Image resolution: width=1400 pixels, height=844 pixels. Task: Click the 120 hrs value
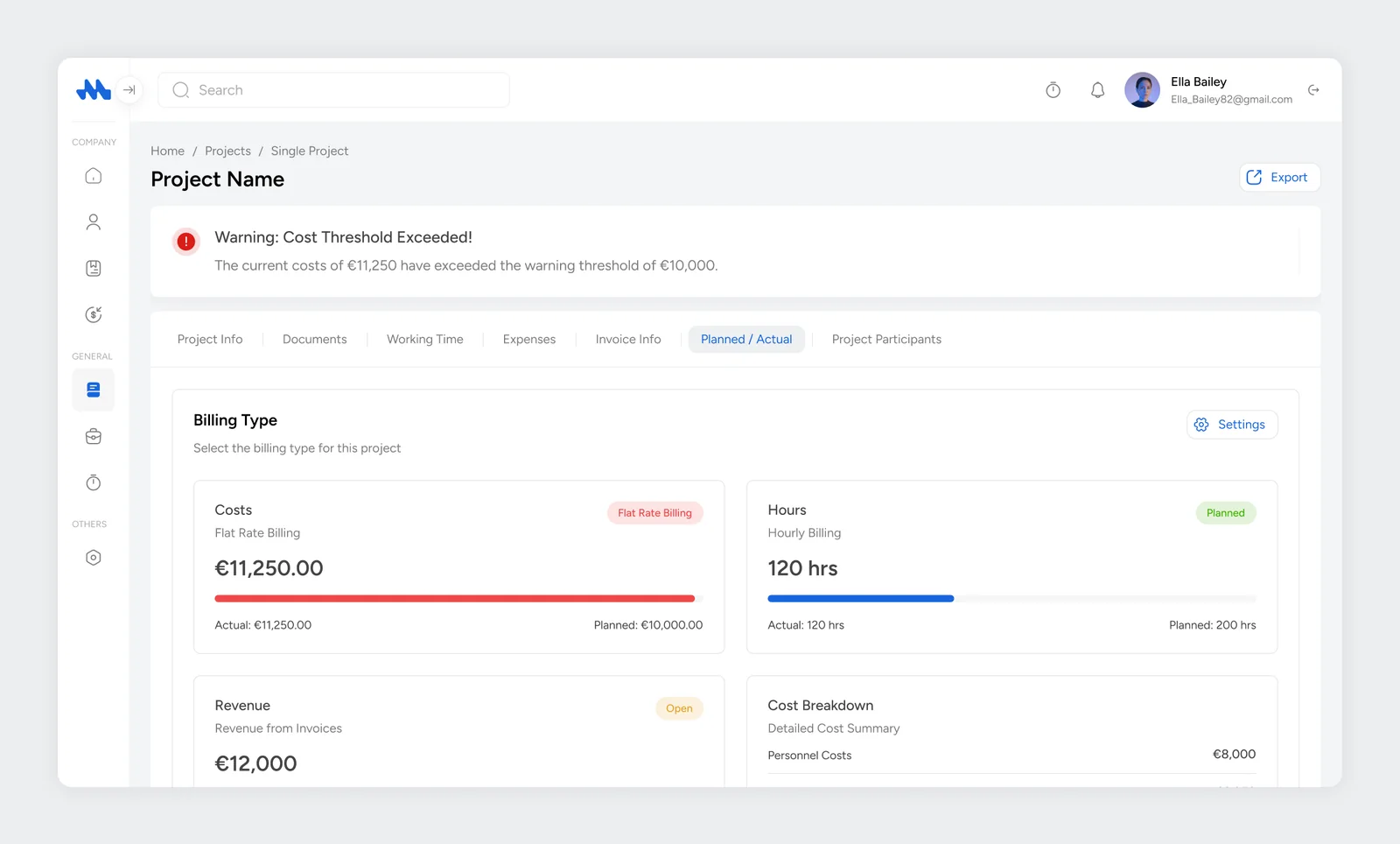pos(802,568)
